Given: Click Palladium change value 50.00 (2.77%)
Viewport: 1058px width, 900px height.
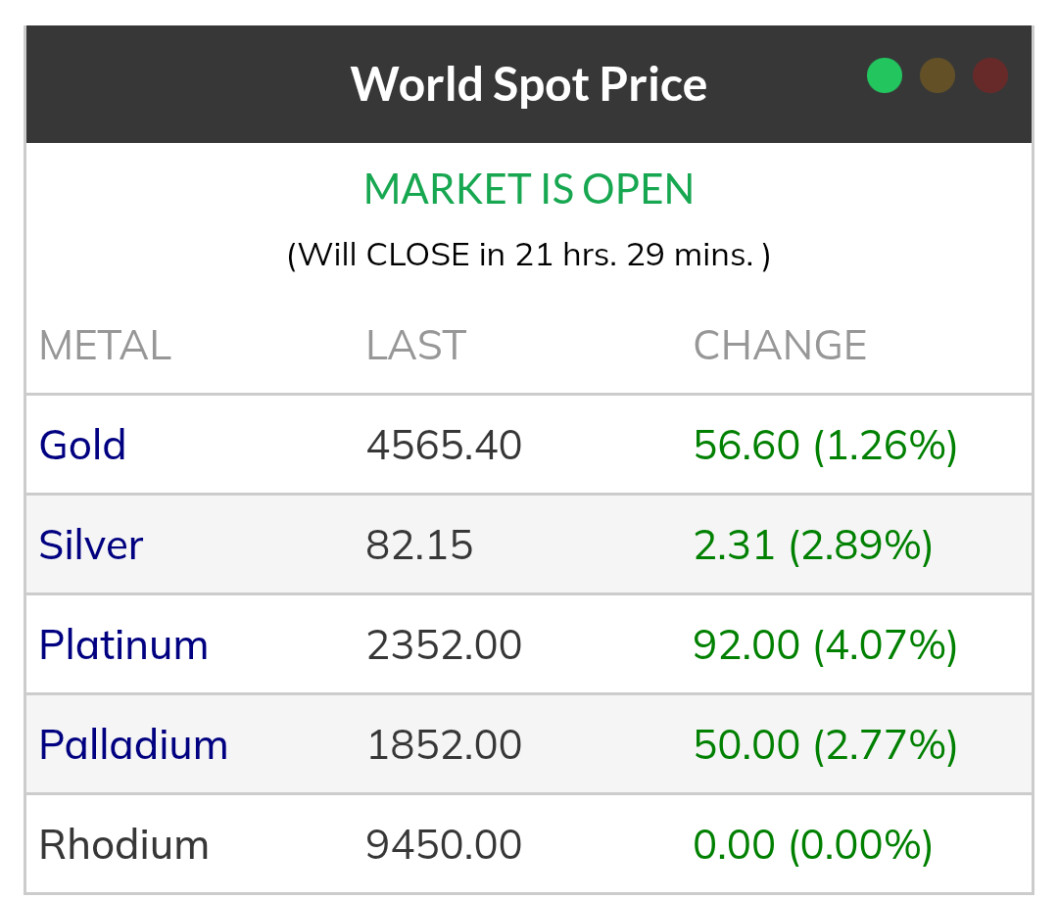Looking at the screenshot, I should click(x=826, y=745).
